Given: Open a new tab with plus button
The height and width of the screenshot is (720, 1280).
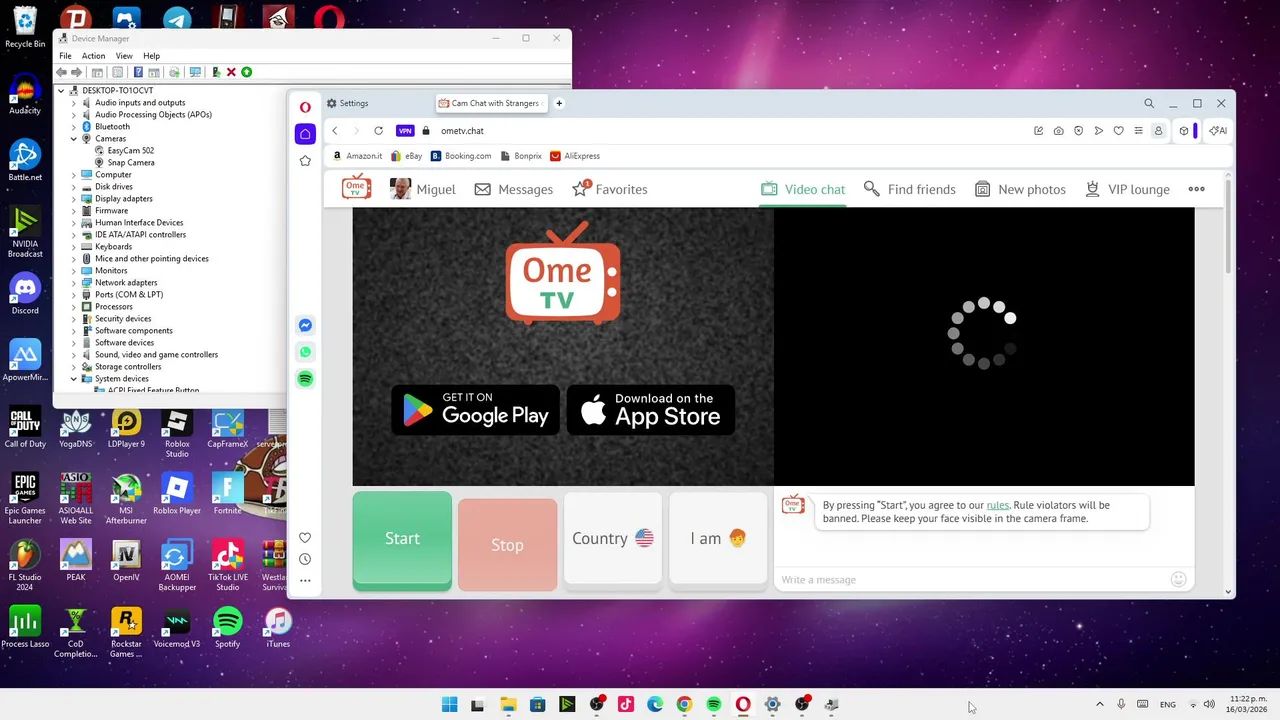Looking at the screenshot, I should click(x=559, y=103).
